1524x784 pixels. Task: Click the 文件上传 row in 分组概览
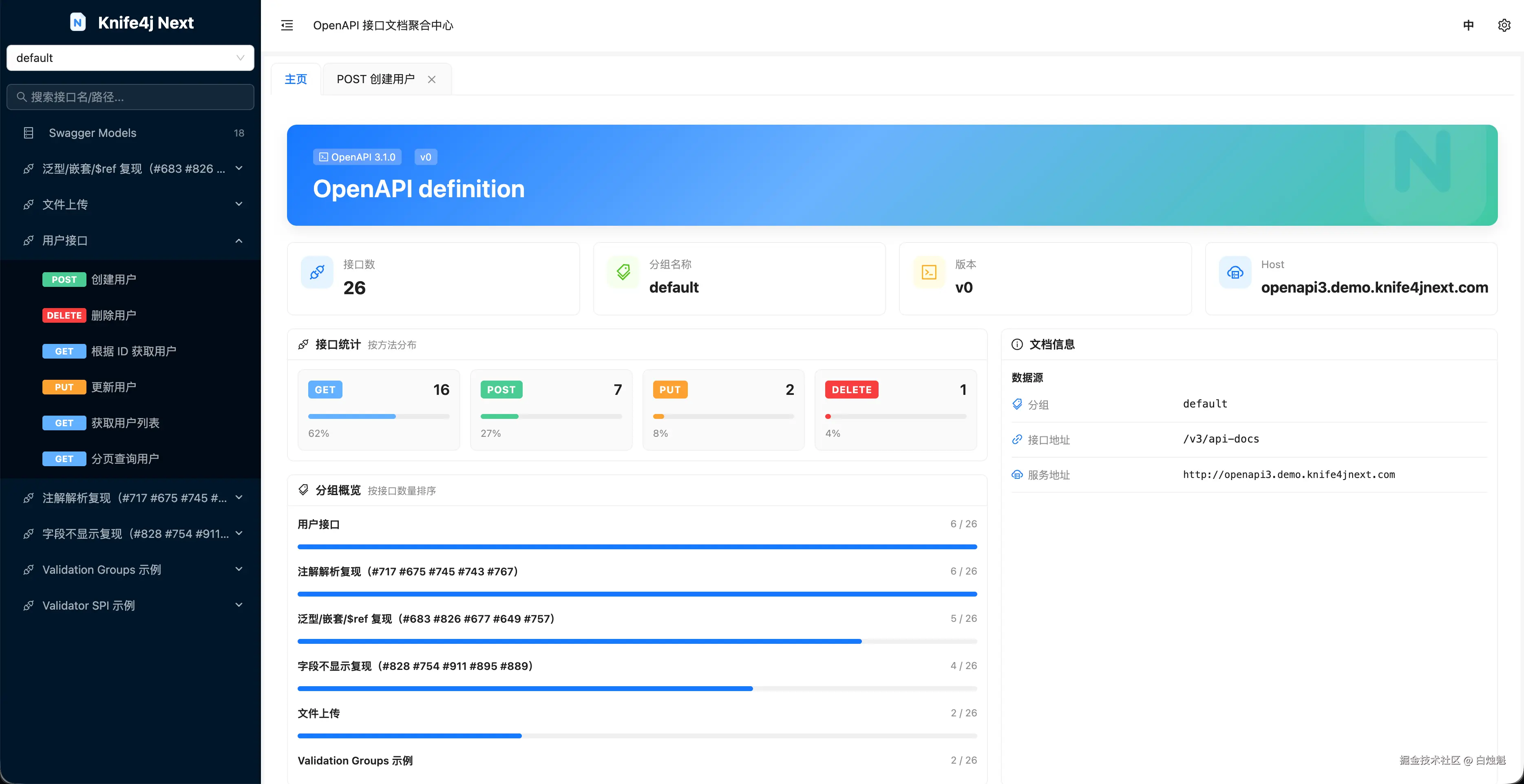[637, 723]
